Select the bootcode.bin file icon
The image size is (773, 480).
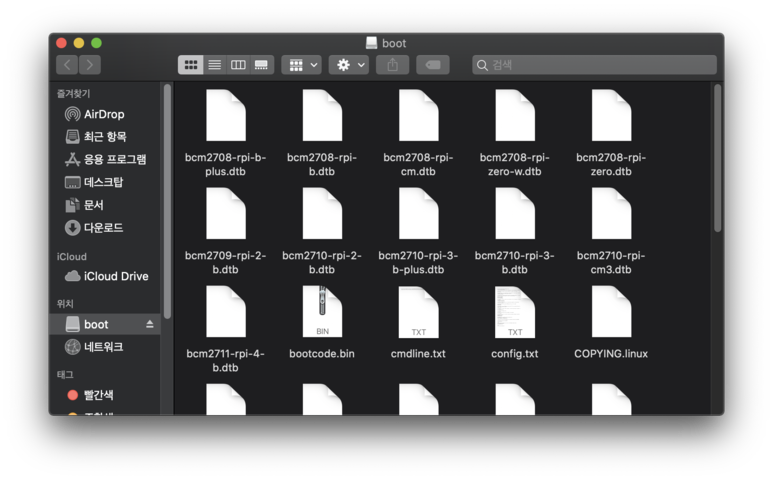[322, 311]
